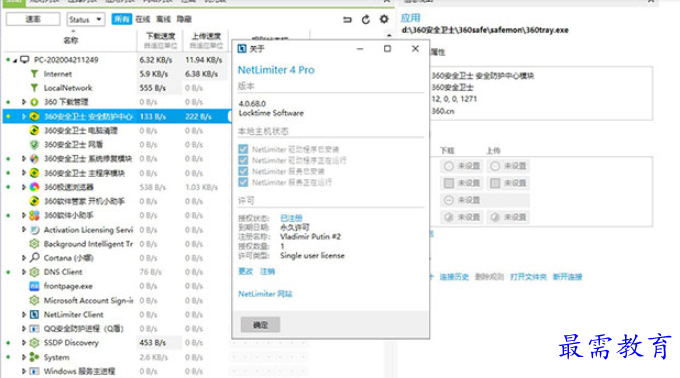Click the 更改 license link

click(x=245, y=271)
